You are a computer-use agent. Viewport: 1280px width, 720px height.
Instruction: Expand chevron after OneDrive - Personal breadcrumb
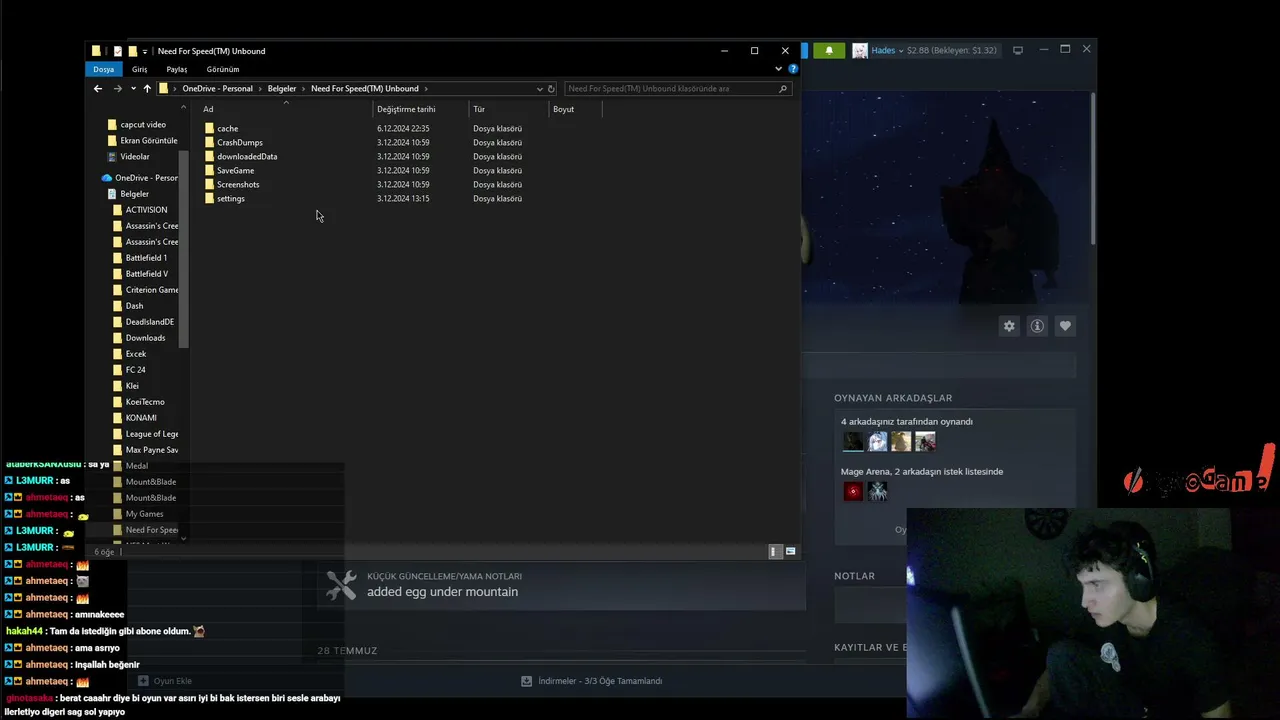tap(260, 89)
